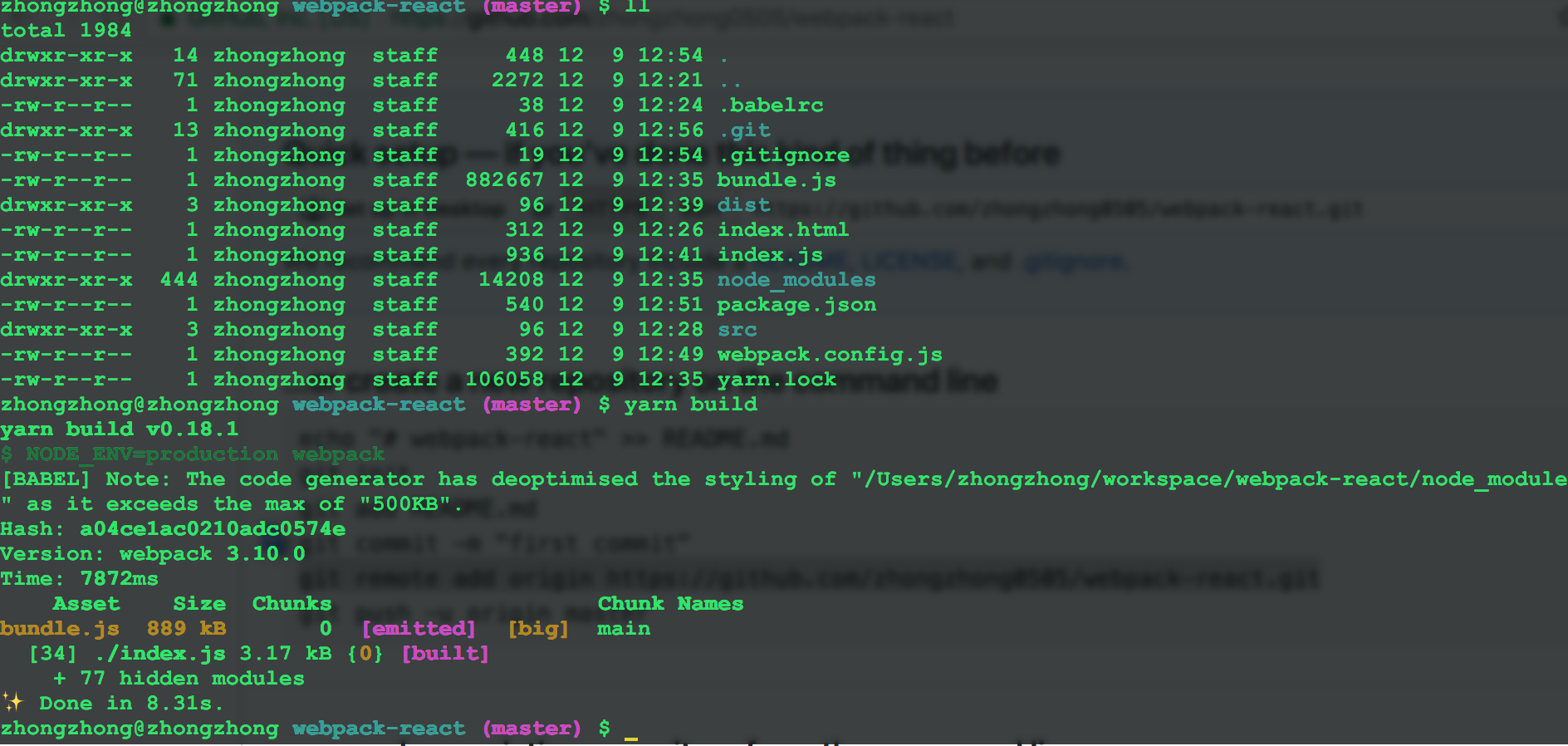The height and width of the screenshot is (746, 1568).
Task: Click the .babelrc file name
Action: [x=771, y=106]
